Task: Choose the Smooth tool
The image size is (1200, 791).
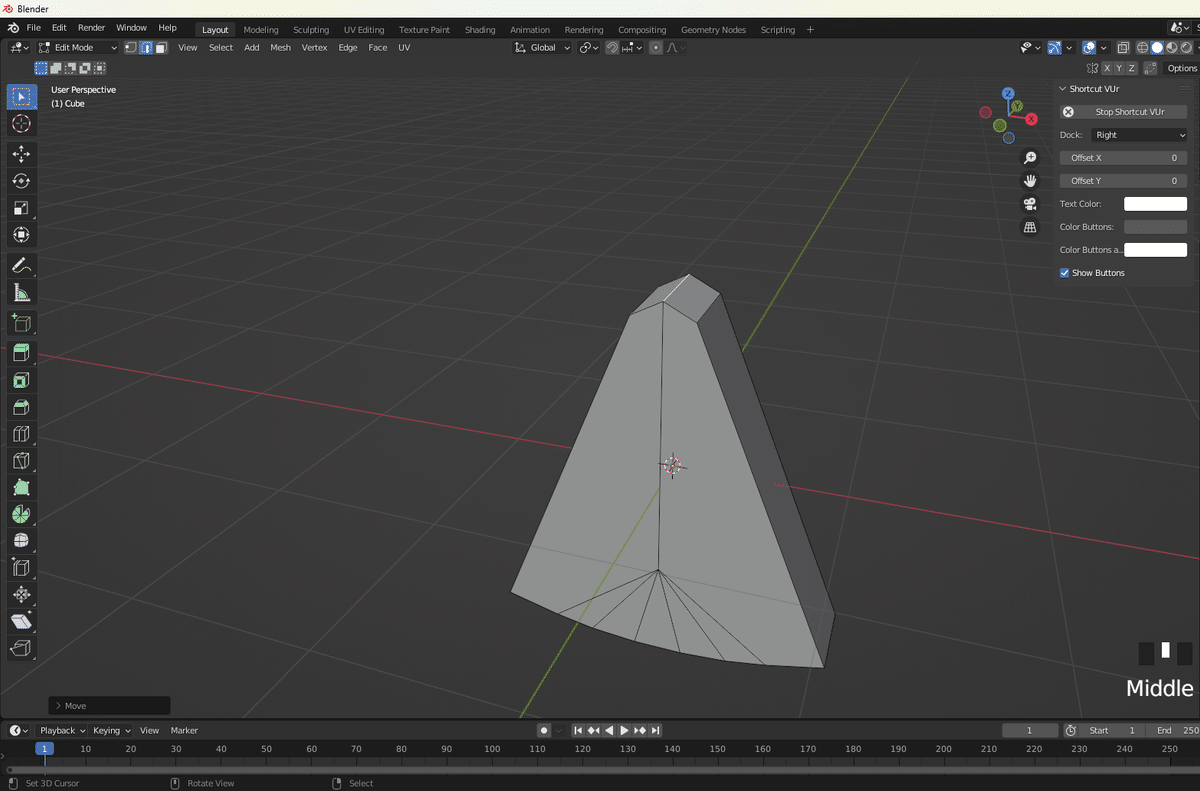Action: 21,541
